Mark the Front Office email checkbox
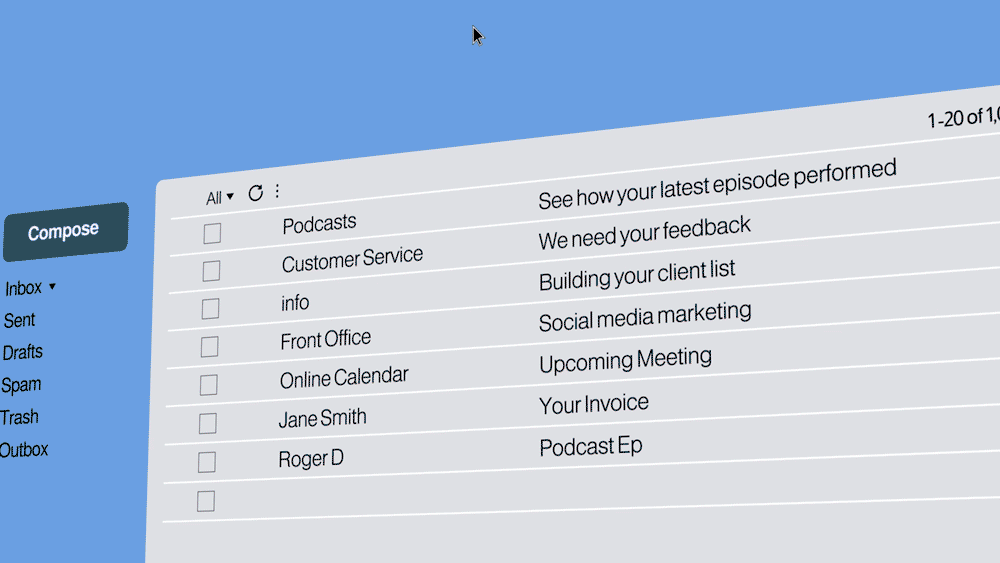1000x563 pixels. 209,347
